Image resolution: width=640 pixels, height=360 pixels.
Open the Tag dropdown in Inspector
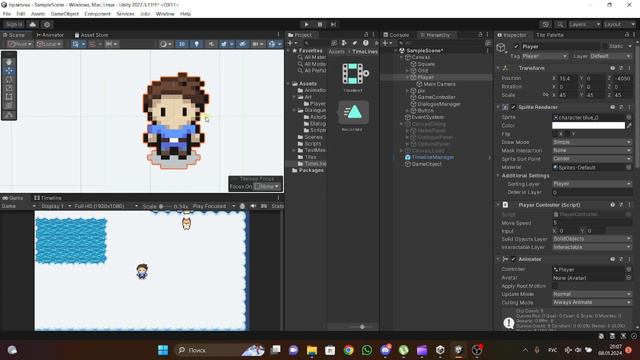point(544,56)
